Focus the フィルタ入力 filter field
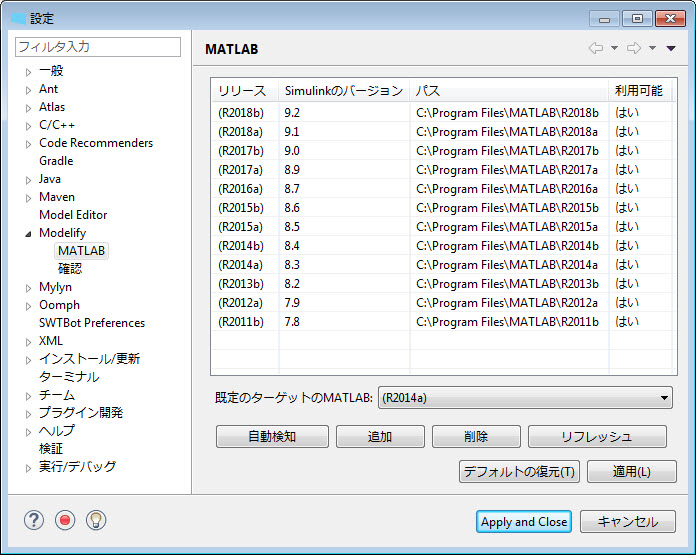 (98, 47)
